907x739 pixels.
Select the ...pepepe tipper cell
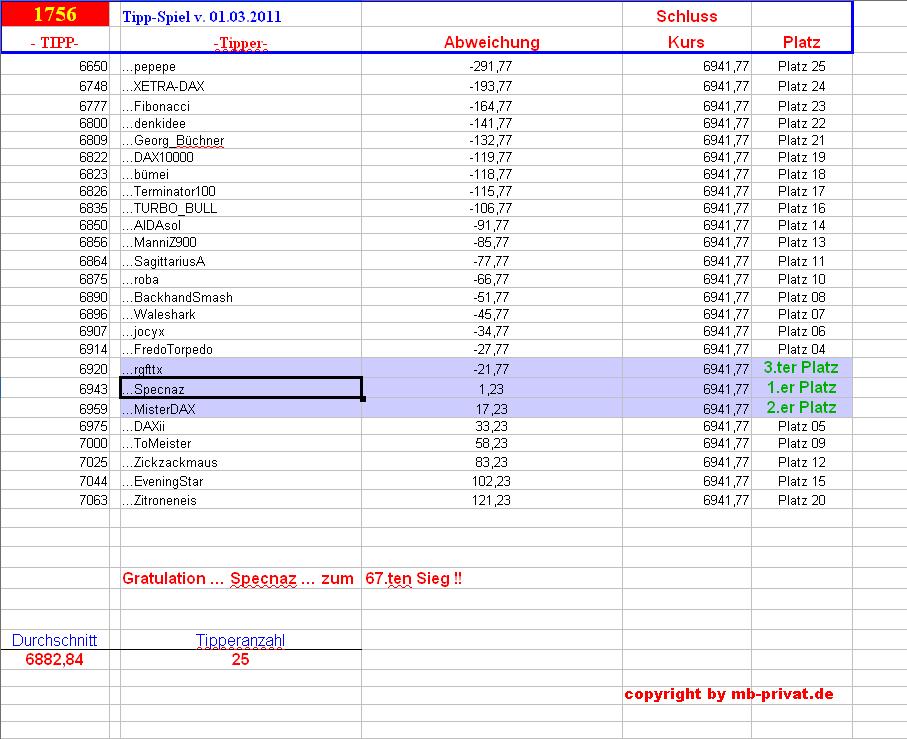tap(241, 66)
